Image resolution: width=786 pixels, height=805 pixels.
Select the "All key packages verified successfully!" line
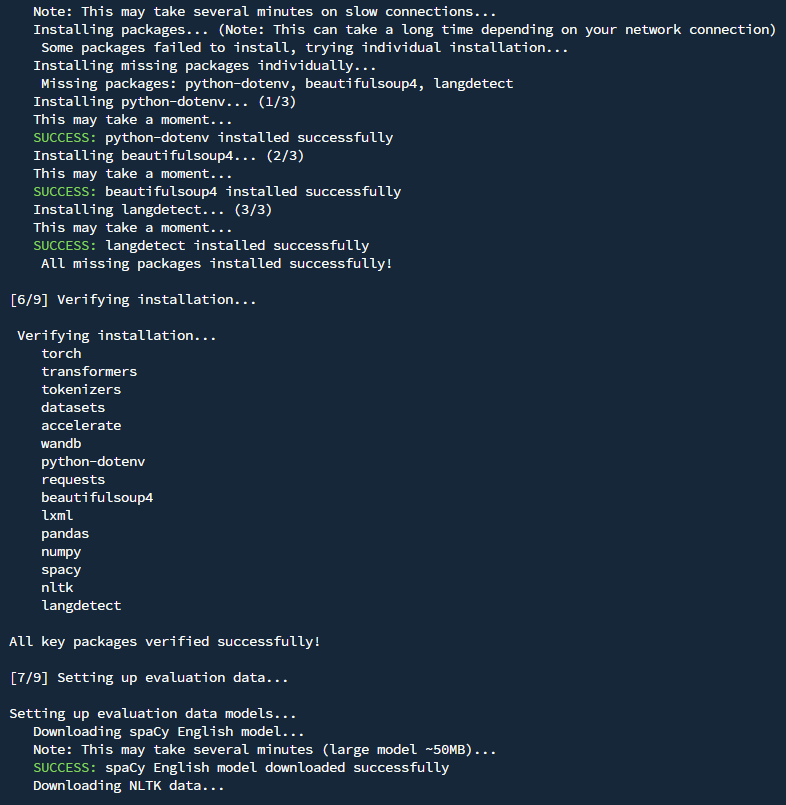pyautogui.click(x=165, y=642)
